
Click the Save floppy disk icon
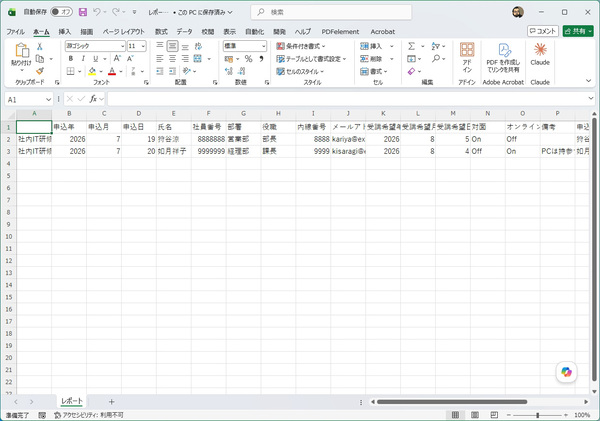pos(83,12)
